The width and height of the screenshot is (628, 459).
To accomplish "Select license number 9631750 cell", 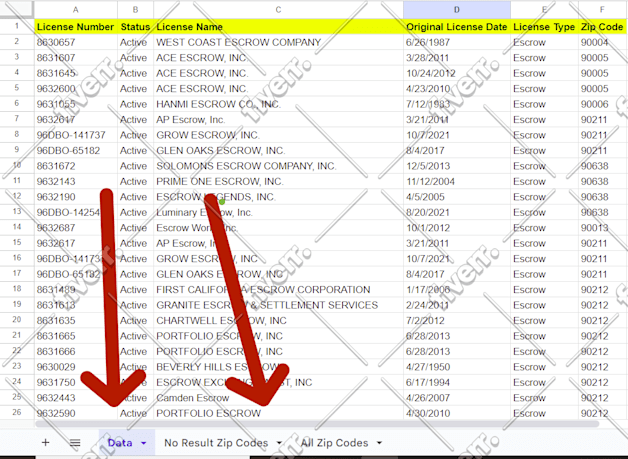I will click(76, 382).
